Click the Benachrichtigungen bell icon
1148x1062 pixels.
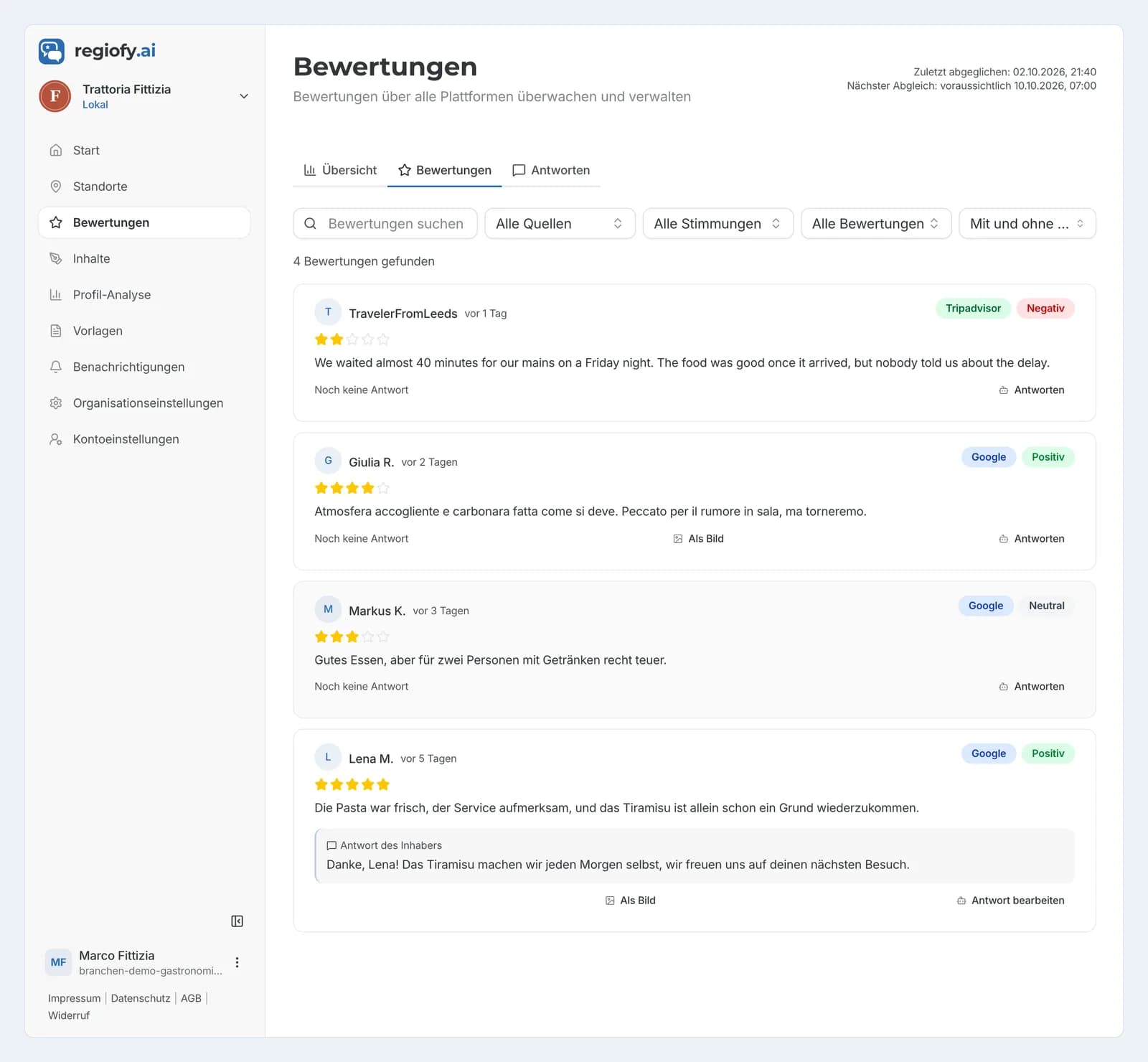[x=56, y=367]
